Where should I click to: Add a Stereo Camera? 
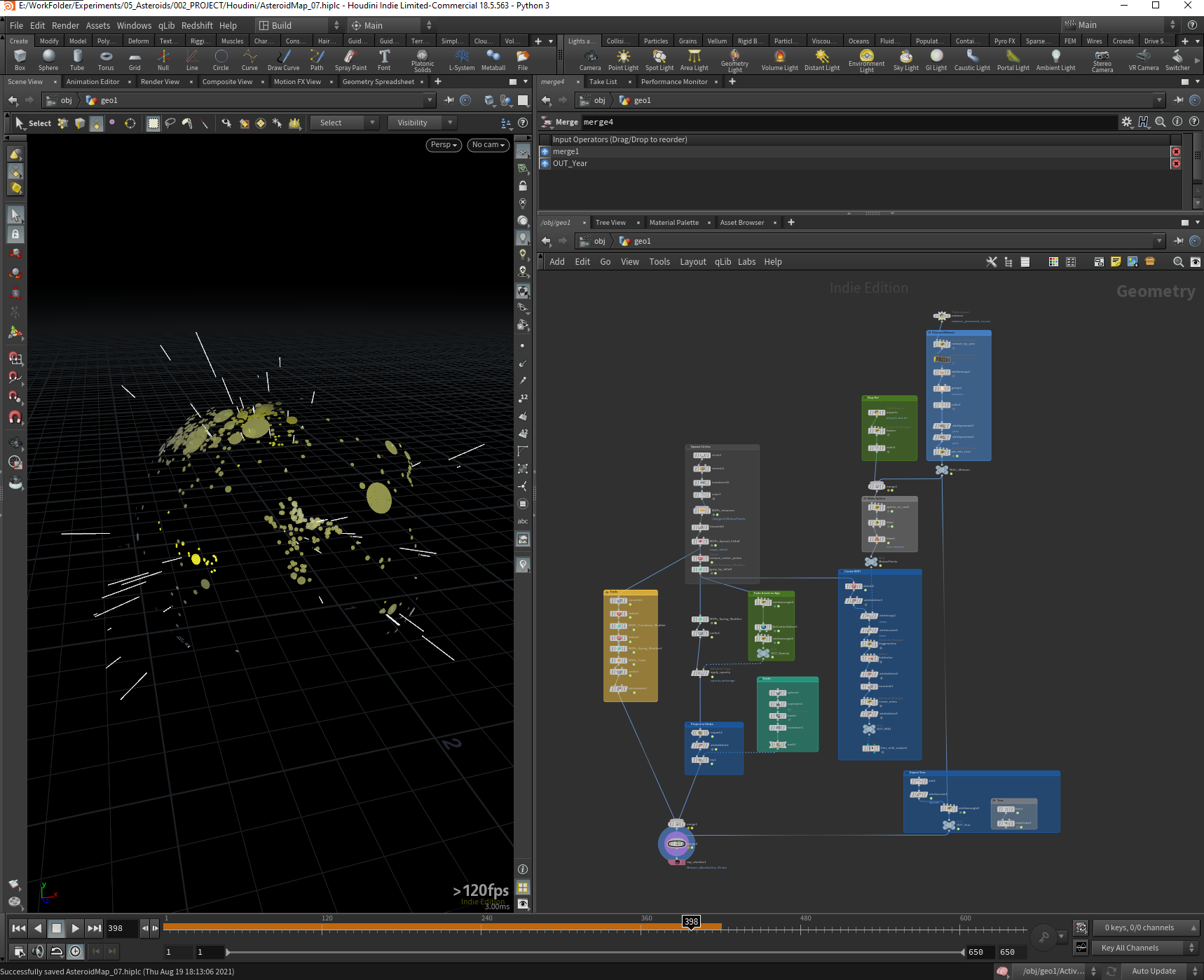pos(1102,61)
